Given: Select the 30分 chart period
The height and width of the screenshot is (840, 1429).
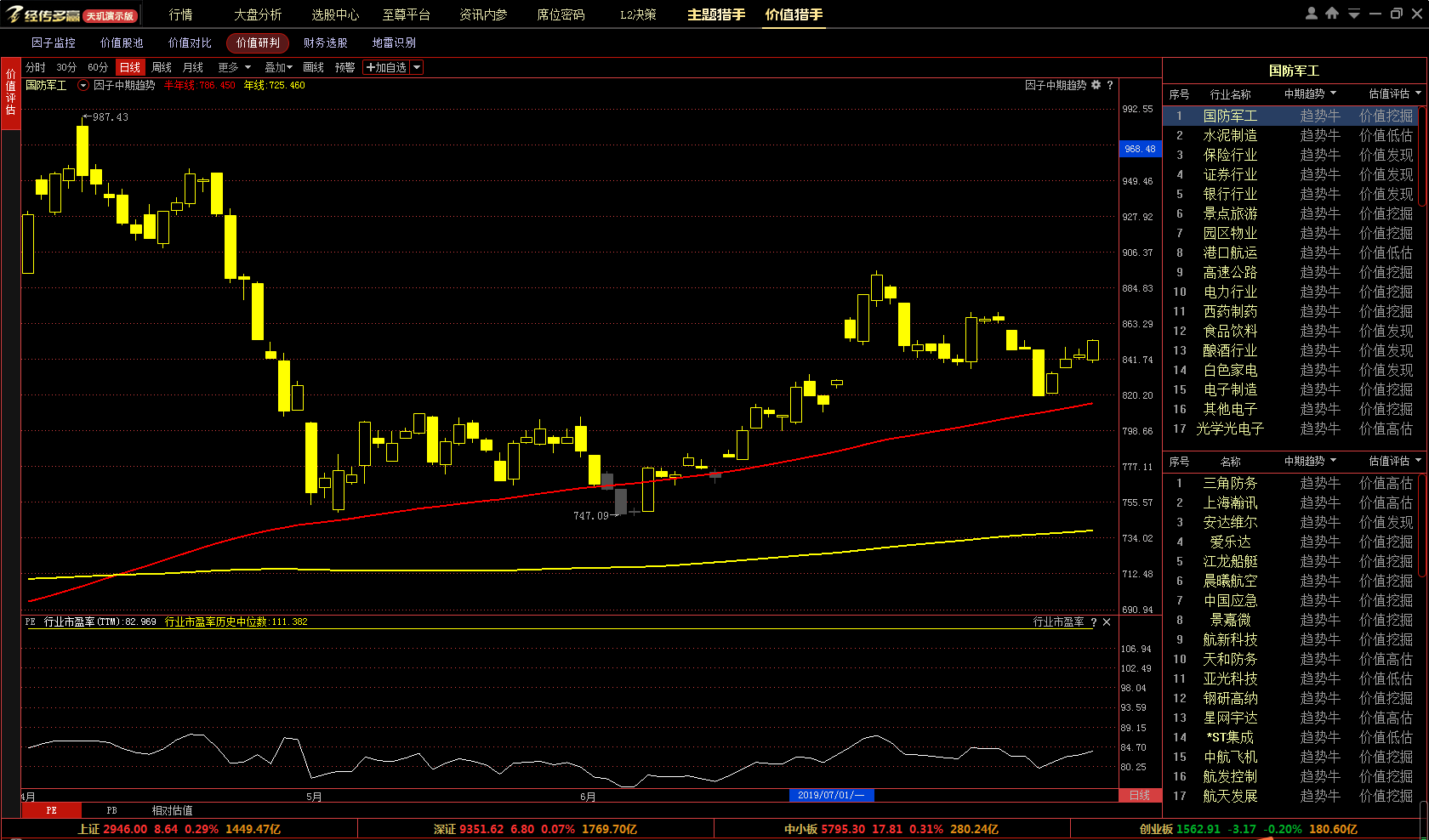Looking at the screenshot, I should tap(66, 67).
